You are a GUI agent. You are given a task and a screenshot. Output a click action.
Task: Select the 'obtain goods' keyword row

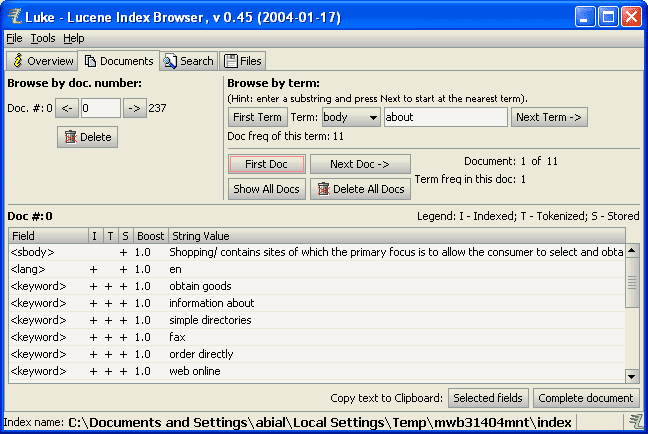coord(317,286)
